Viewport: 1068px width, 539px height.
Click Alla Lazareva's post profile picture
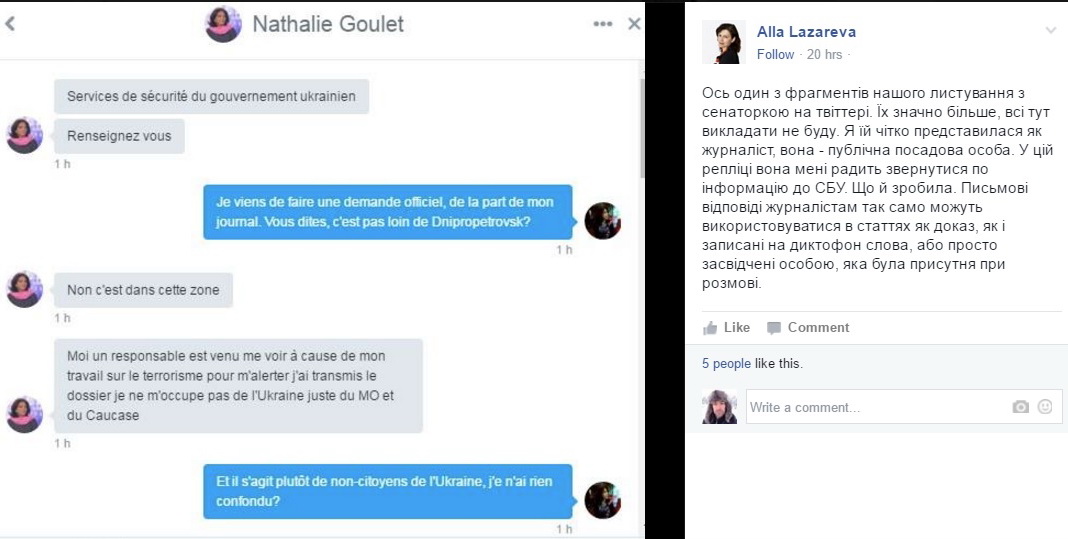pyautogui.click(x=724, y=42)
